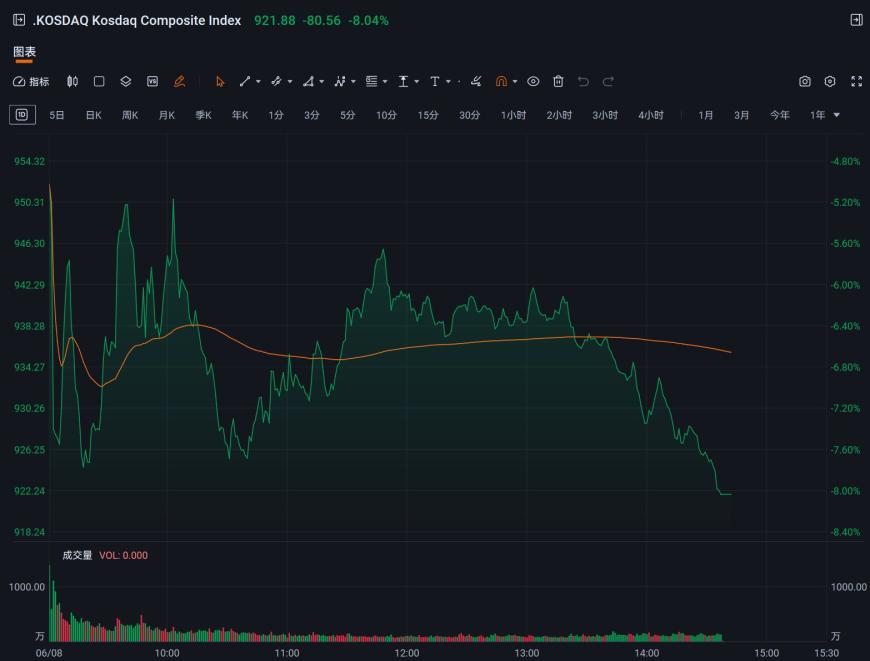870x661 pixels.
Task: Select the trend line drawing tool
Action: pos(245,82)
